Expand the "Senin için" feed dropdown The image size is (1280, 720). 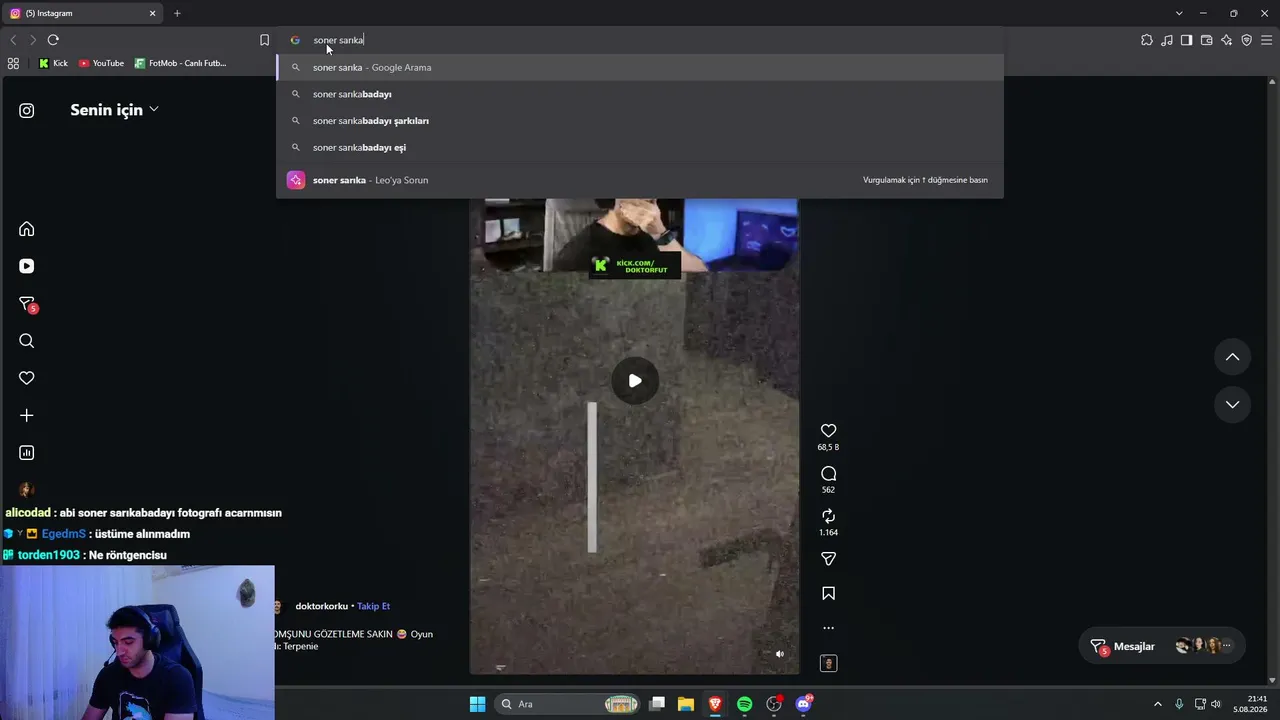[114, 110]
